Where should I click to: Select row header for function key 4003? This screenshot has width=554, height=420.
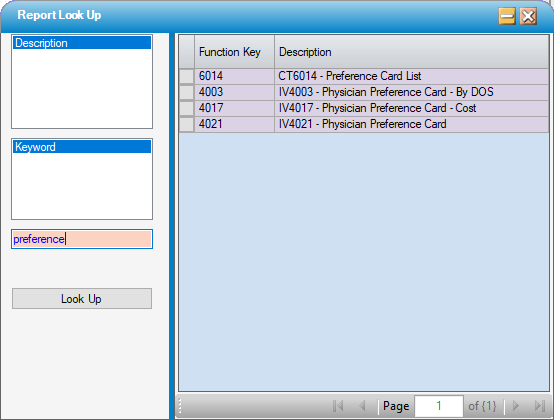(187, 92)
